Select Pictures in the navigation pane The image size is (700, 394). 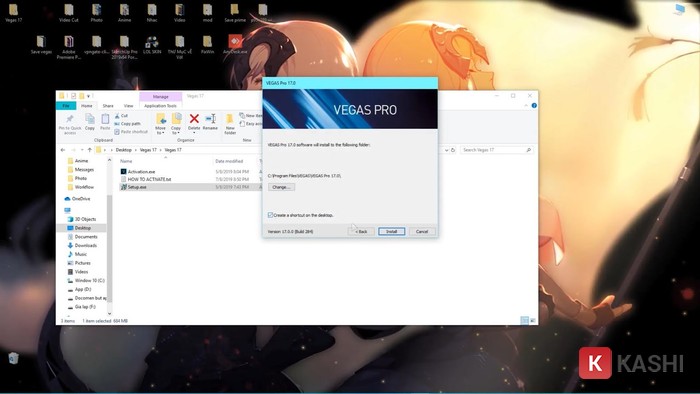82,263
